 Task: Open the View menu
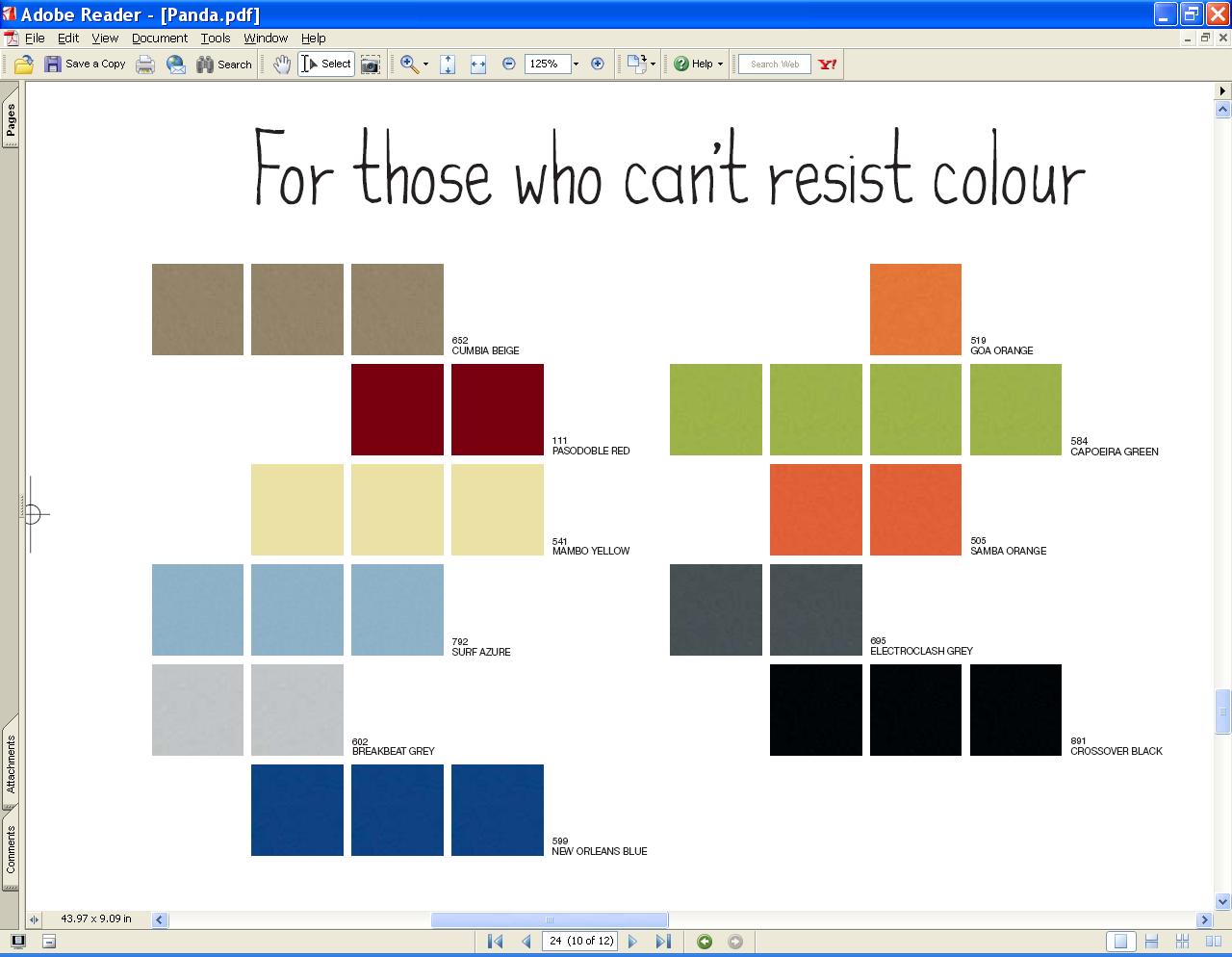(x=105, y=39)
